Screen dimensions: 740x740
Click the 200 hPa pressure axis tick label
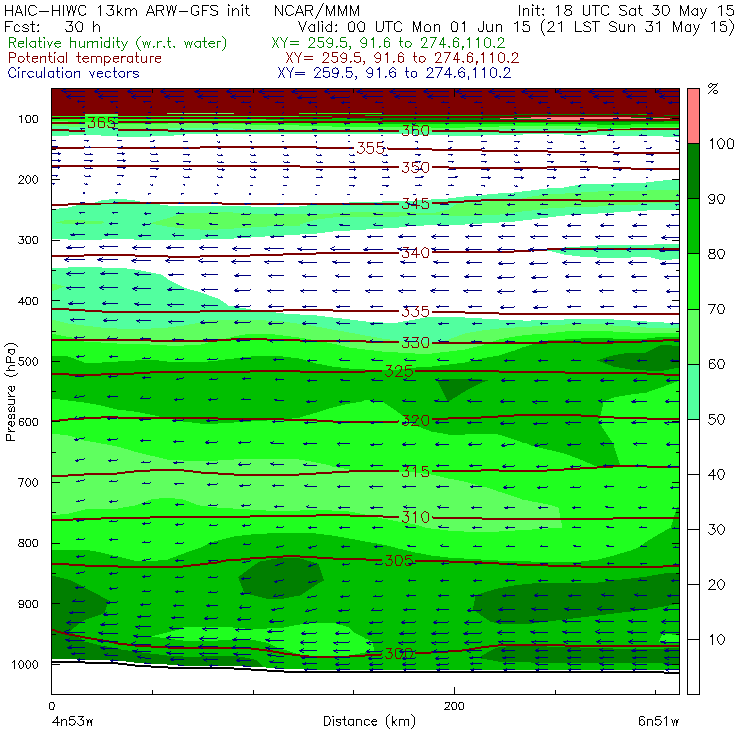click(x=28, y=180)
